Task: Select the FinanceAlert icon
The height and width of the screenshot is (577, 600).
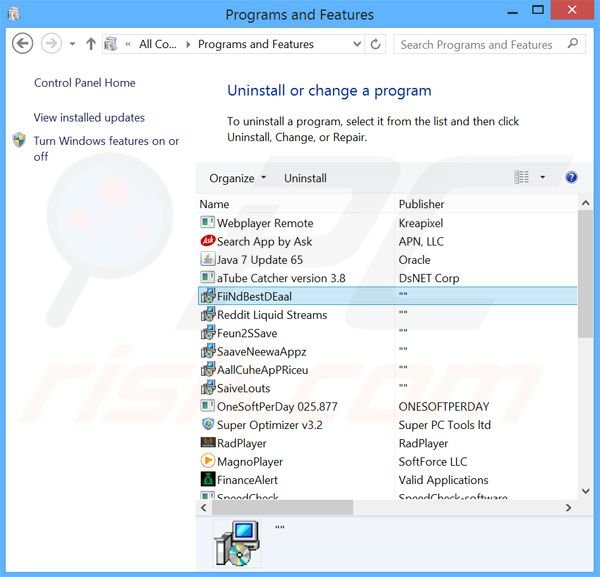Action: click(208, 479)
